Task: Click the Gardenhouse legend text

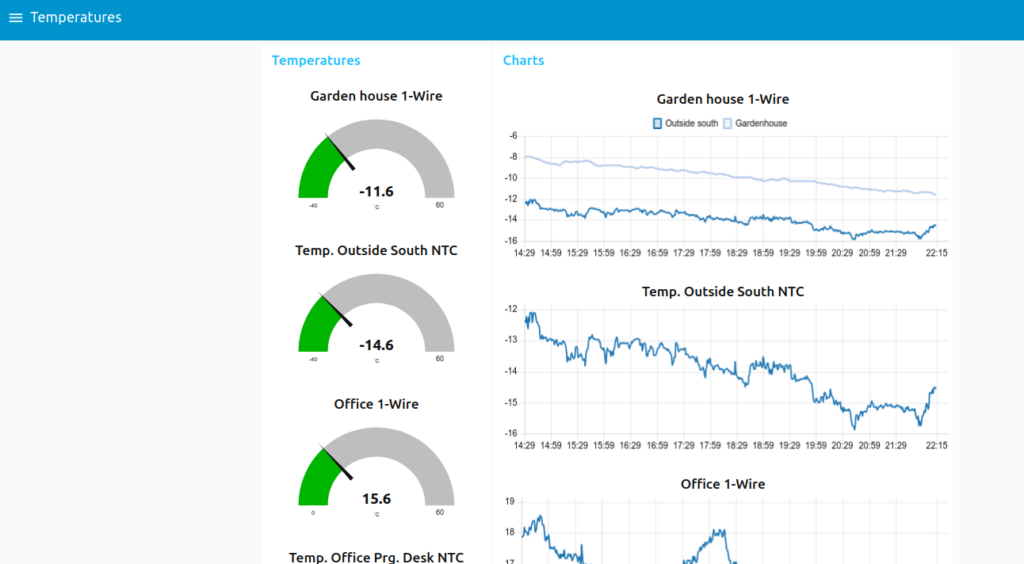Action: [761, 123]
